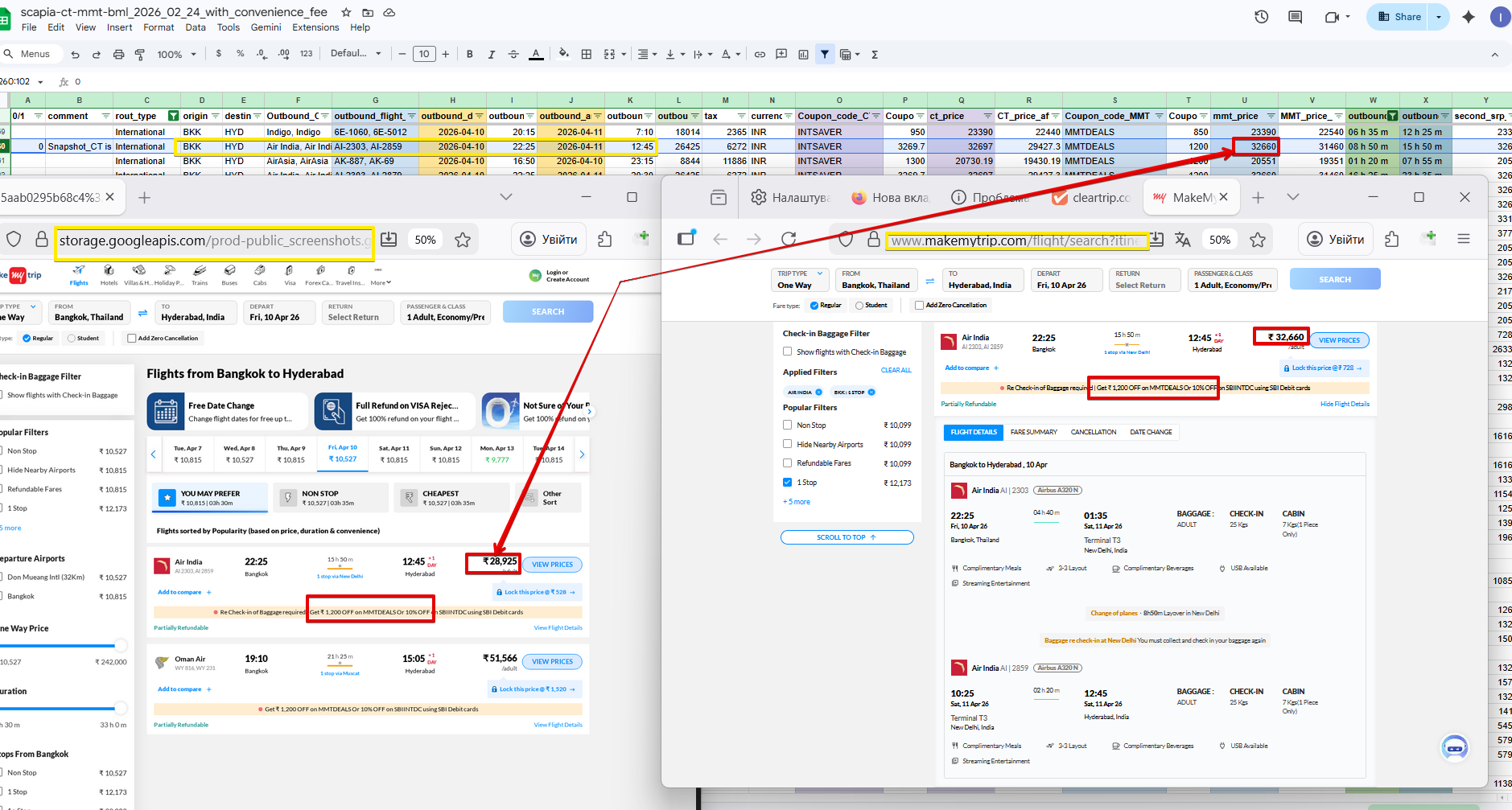Click the Insert link icon

[760, 54]
